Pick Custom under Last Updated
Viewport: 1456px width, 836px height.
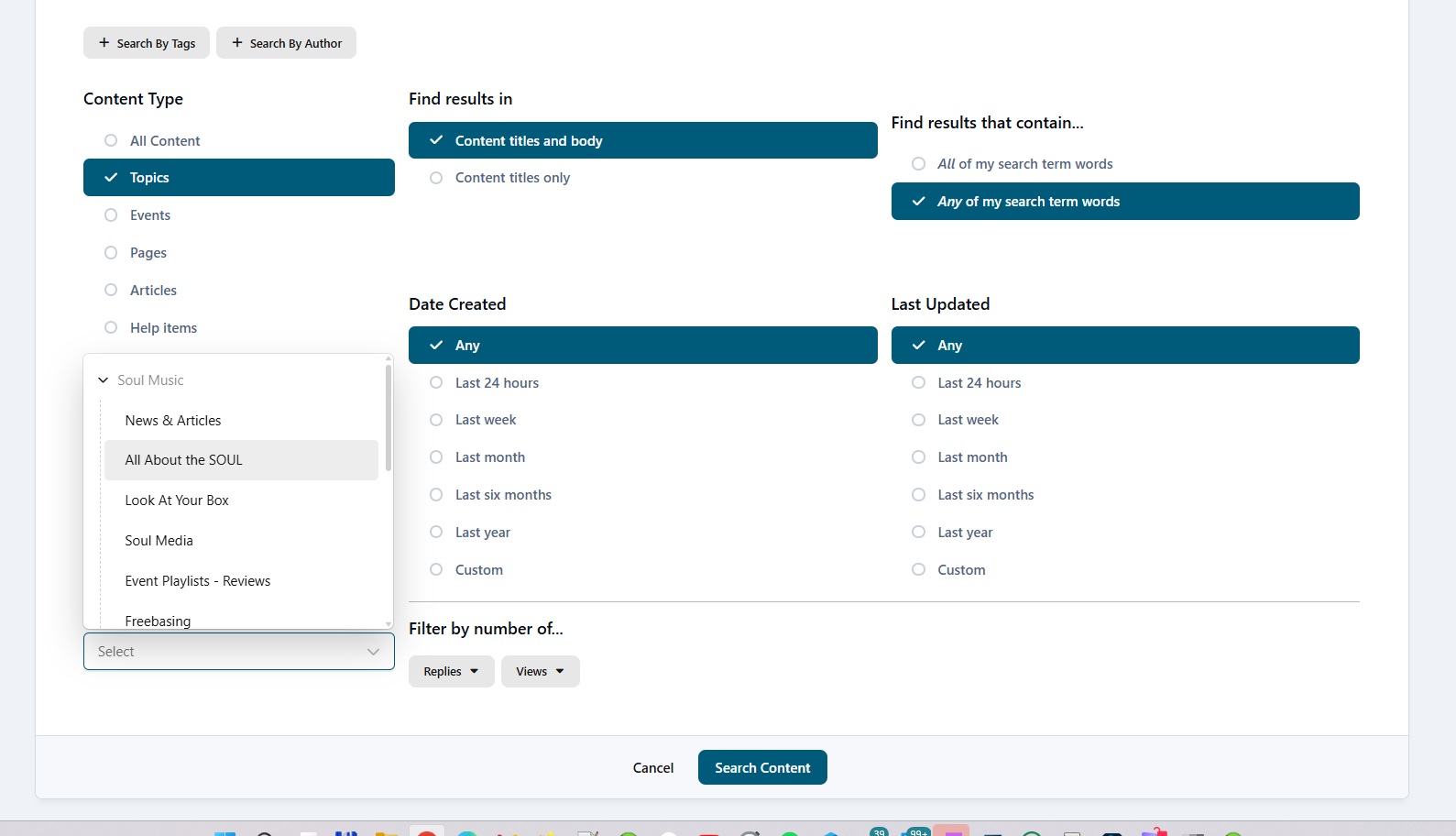click(918, 570)
